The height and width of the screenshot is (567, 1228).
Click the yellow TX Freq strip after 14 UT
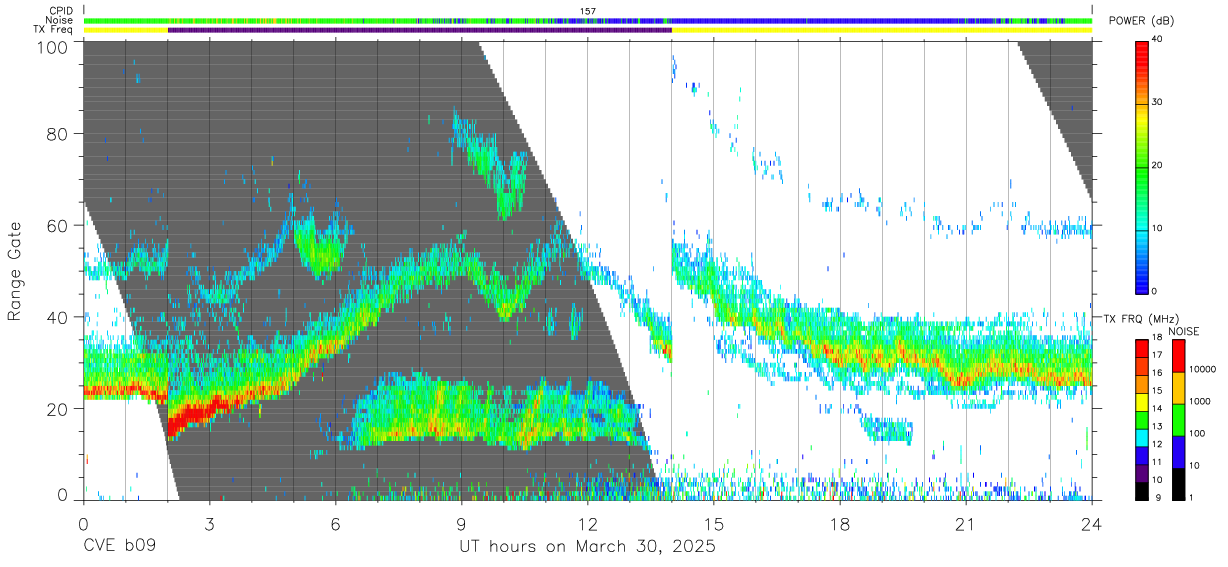[882, 30]
